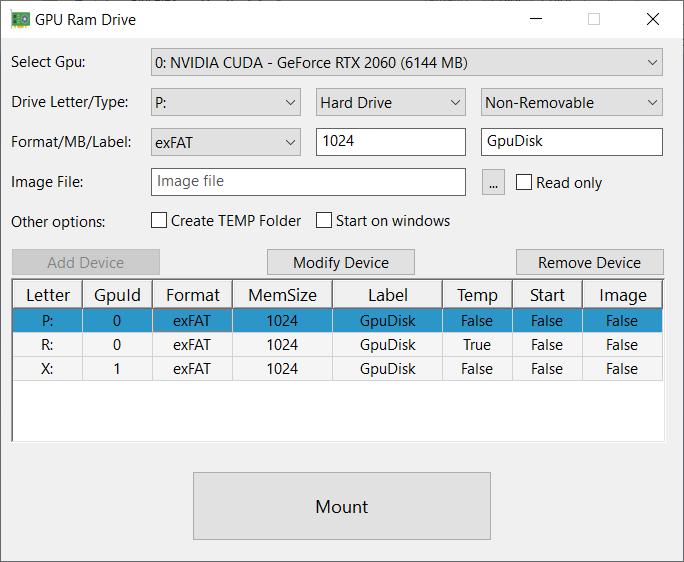Click the image file browse button
This screenshot has width=684, height=562.
(x=493, y=182)
